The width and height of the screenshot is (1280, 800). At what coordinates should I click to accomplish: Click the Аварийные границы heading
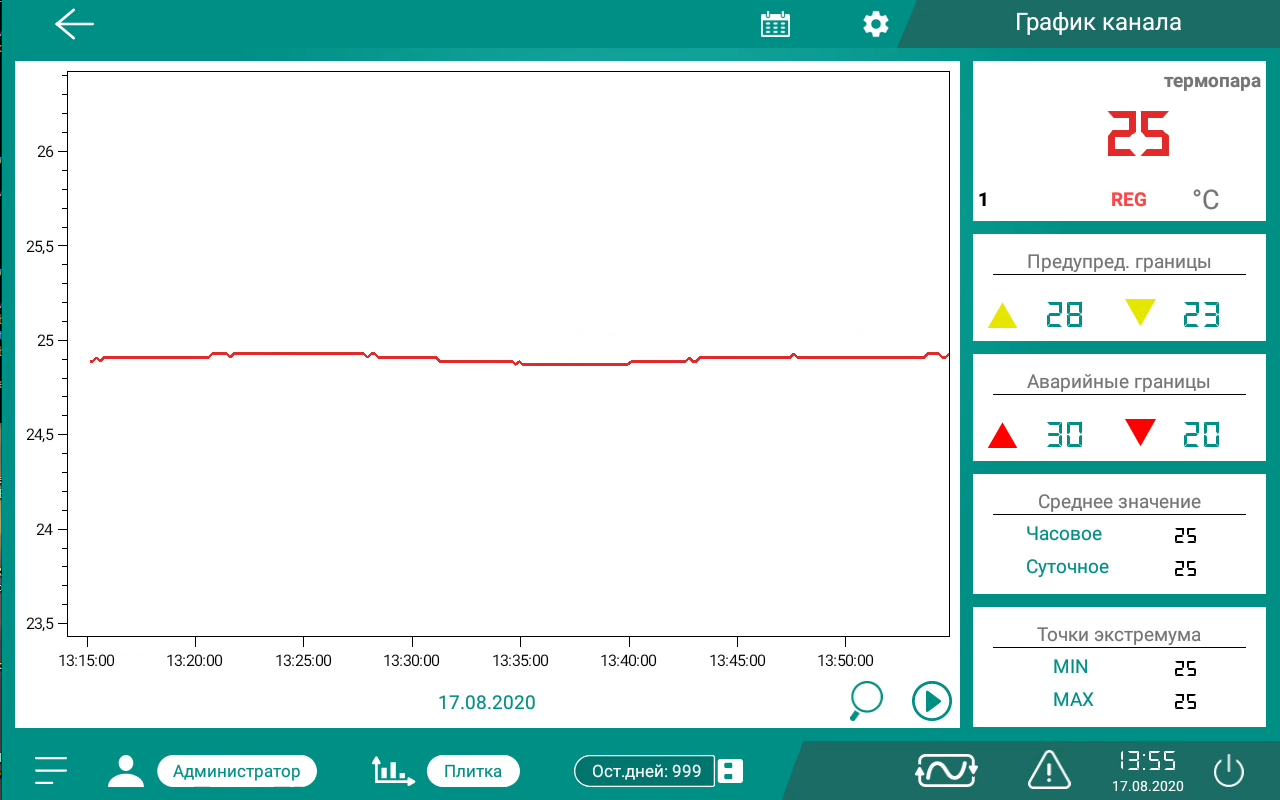click(1119, 382)
